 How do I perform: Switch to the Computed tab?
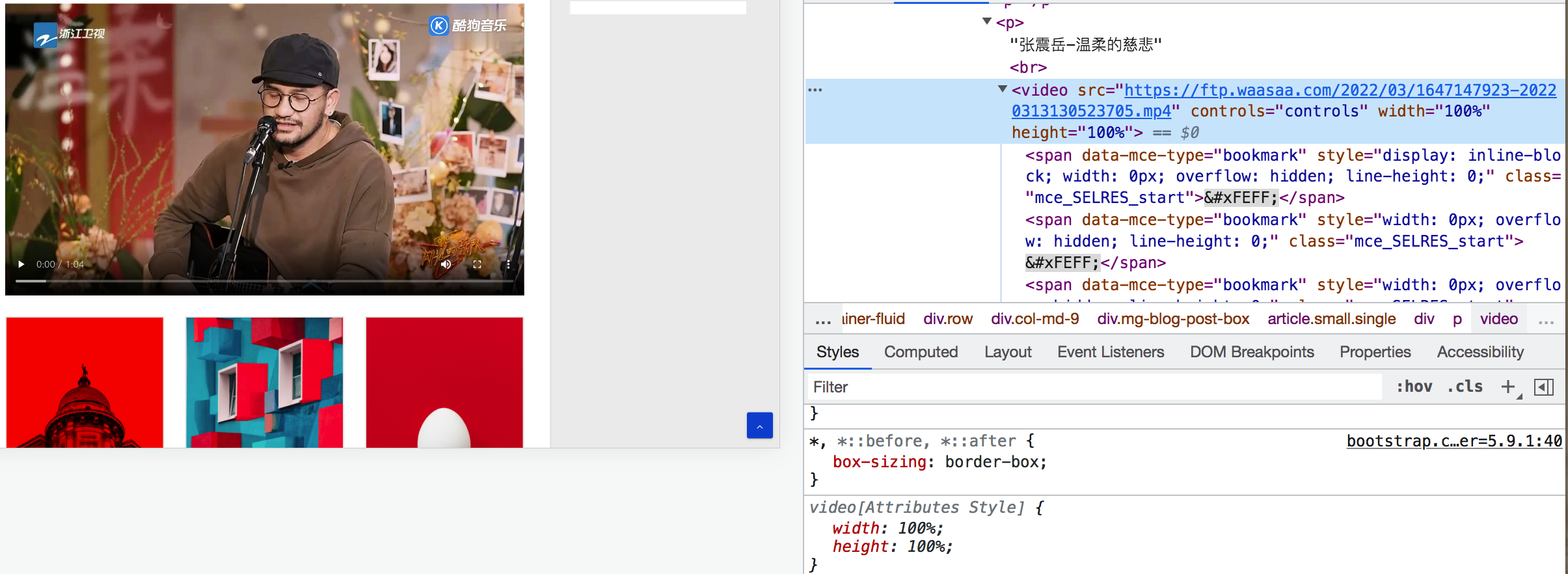pyautogui.click(x=921, y=352)
